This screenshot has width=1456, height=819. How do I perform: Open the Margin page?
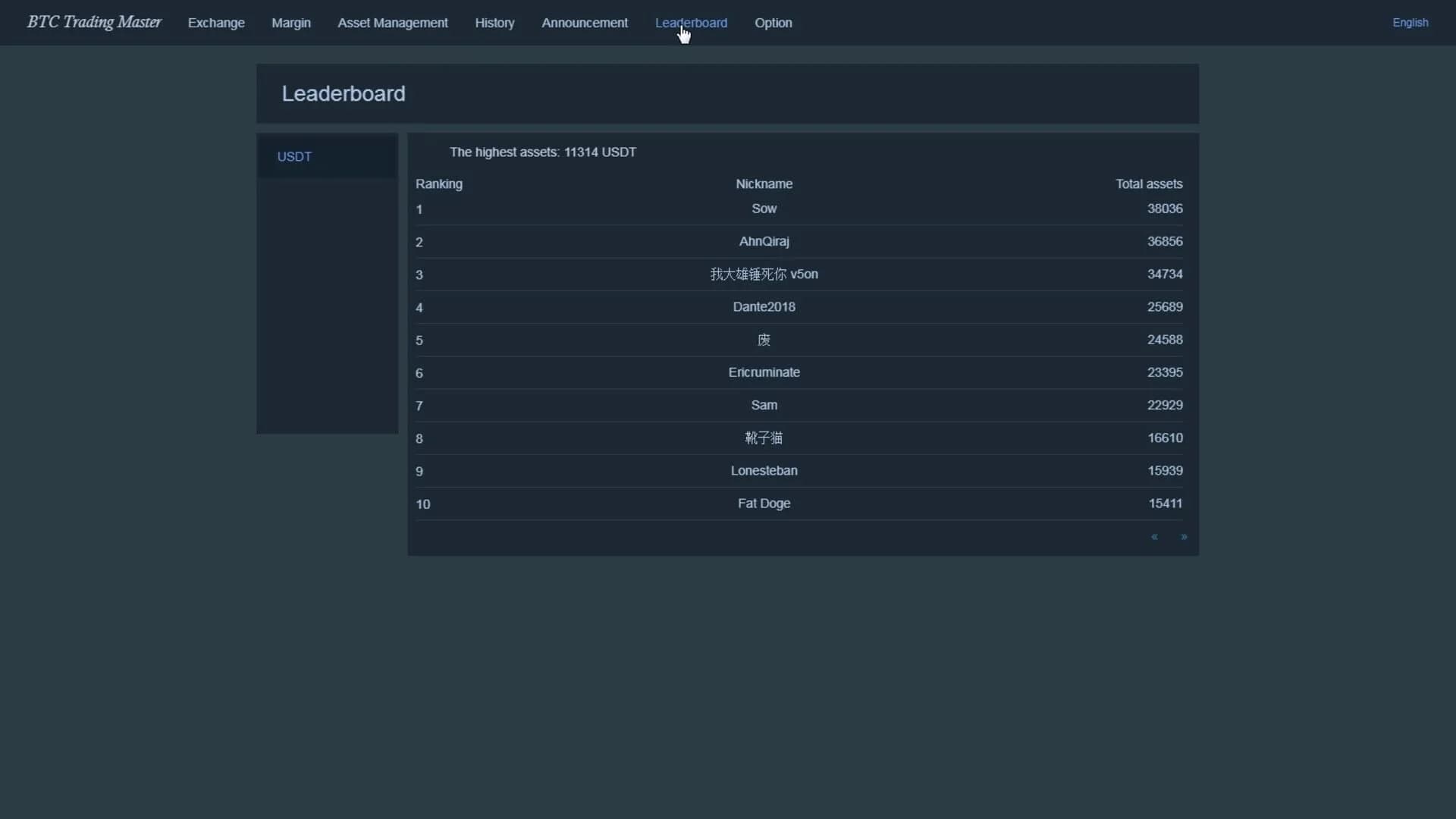pyautogui.click(x=290, y=23)
